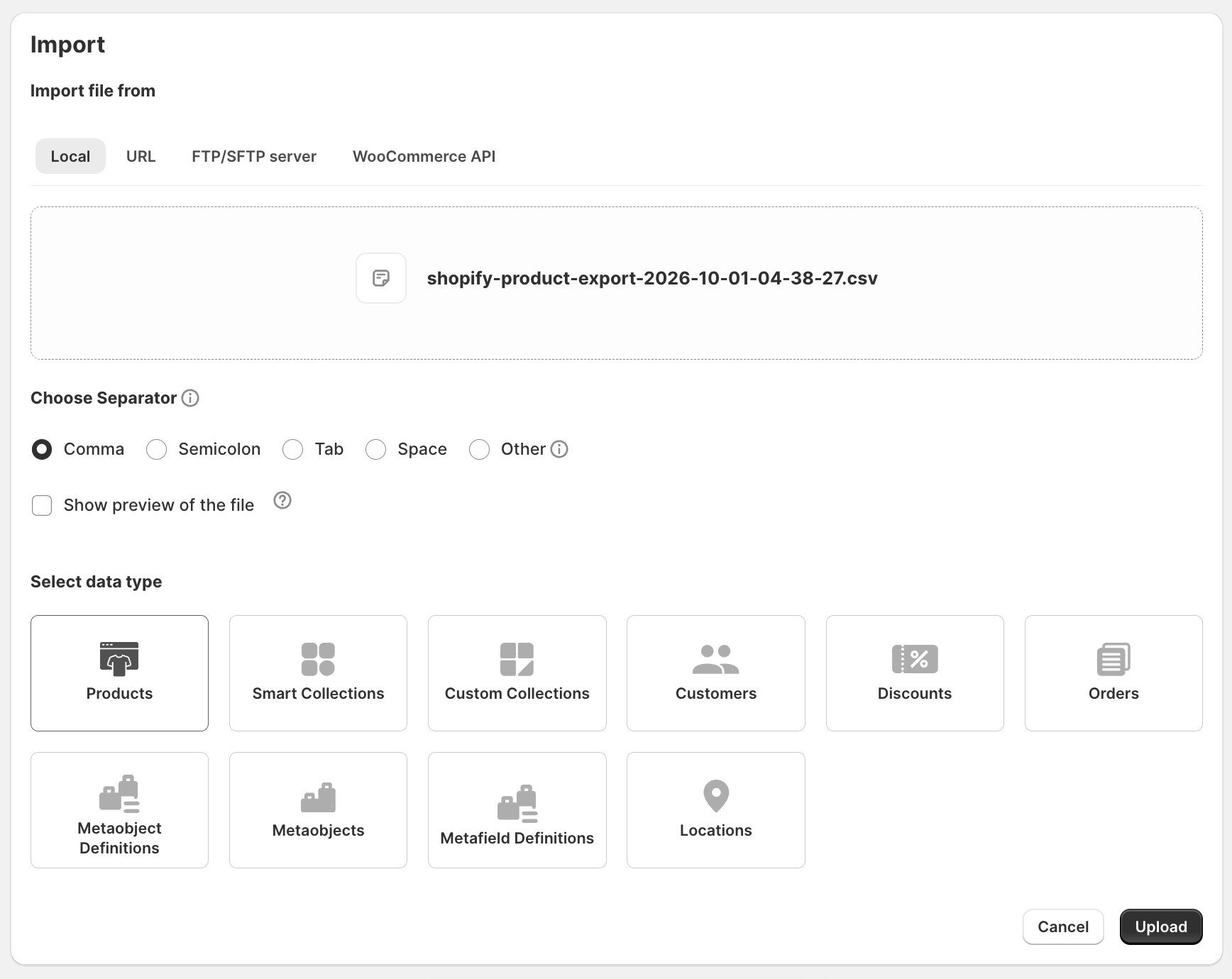Click the Metaobject Definitions label text

[x=119, y=838]
